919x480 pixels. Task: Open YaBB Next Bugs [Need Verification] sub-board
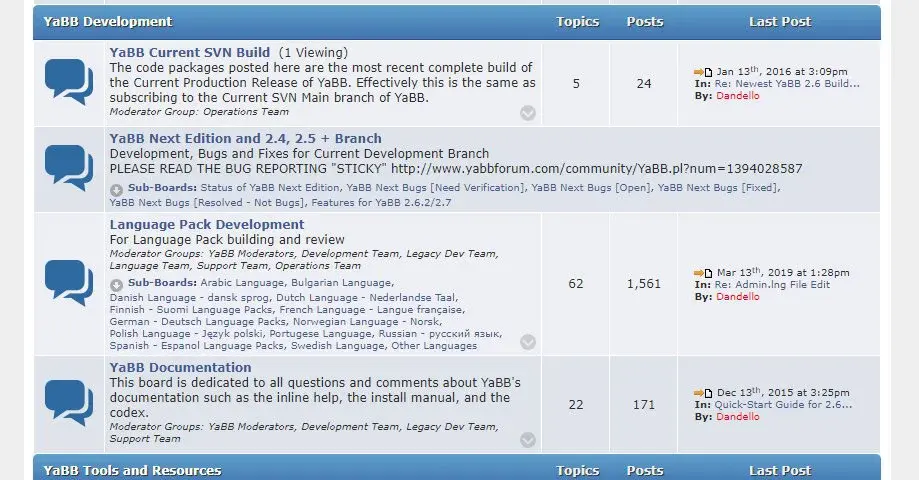435,188
